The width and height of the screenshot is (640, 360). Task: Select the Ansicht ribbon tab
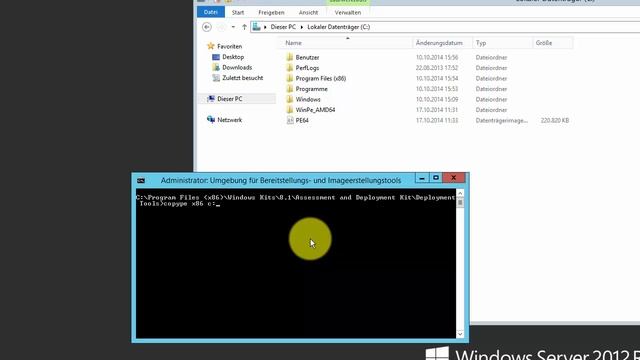[308, 13]
